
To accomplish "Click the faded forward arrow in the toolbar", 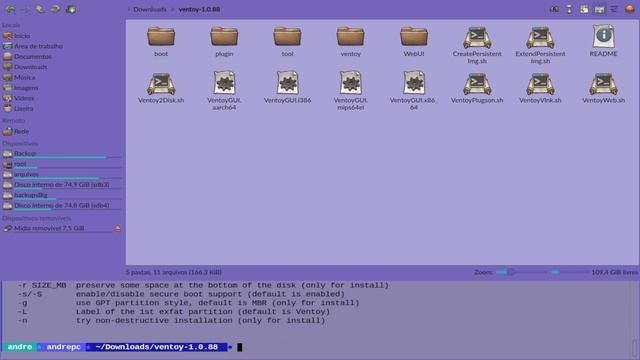I will pos(25,9).
